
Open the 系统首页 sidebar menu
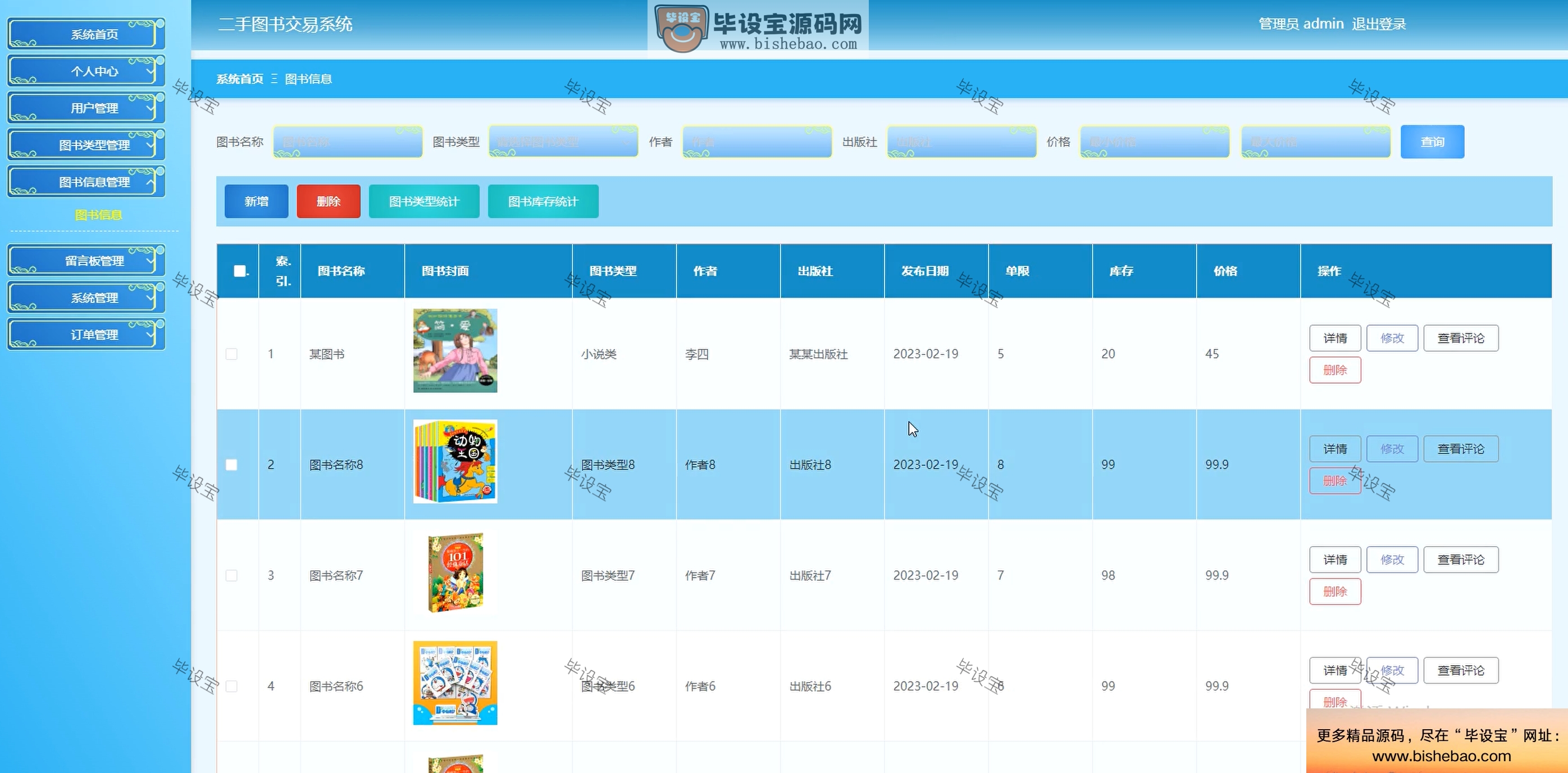click(86, 34)
